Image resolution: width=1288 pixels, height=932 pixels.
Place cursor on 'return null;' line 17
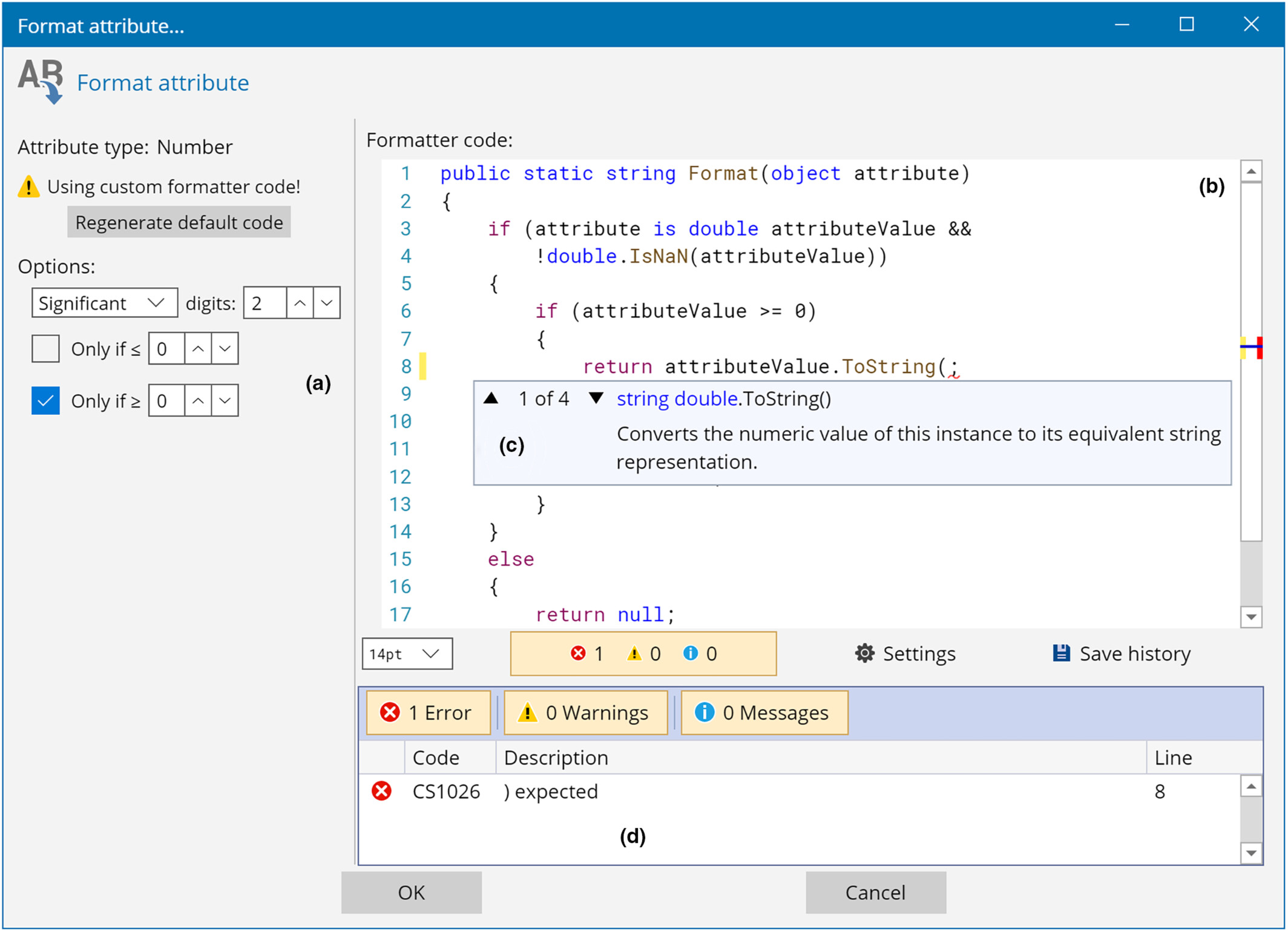tap(605, 615)
